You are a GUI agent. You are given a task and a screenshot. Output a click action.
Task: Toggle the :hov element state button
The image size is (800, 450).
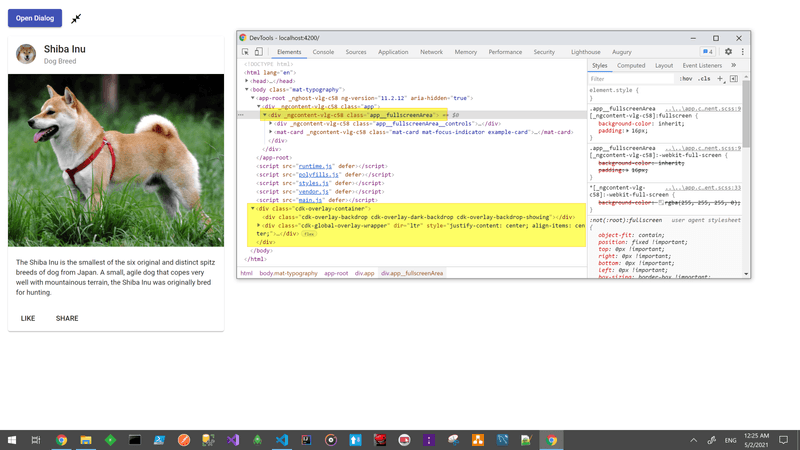point(686,79)
